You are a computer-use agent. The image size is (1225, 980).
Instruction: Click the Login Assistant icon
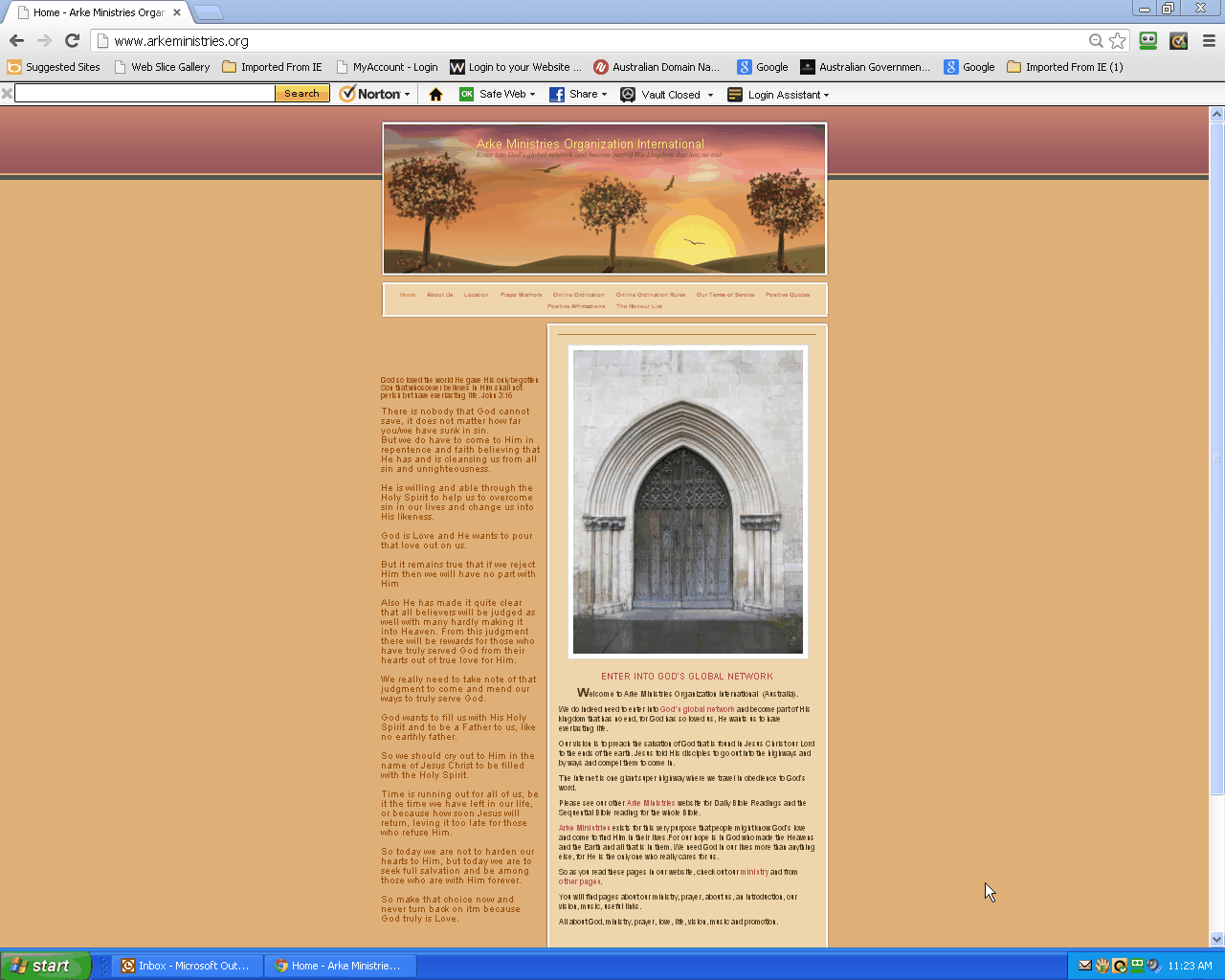(x=735, y=94)
